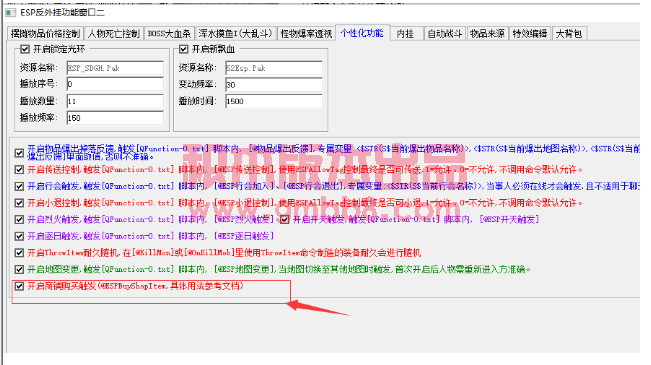This screenshot has width=651, height=365.
Task: Open the 怪物爆率透视 tab
Action: point(306,34)
